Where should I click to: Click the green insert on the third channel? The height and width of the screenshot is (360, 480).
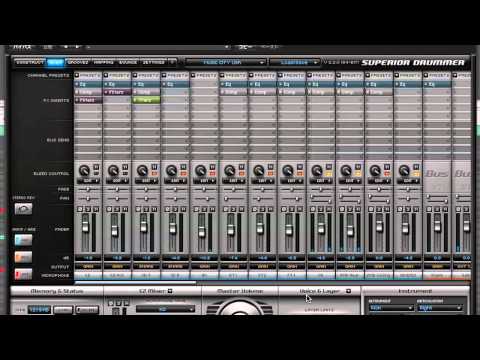[x=146, y=100]
